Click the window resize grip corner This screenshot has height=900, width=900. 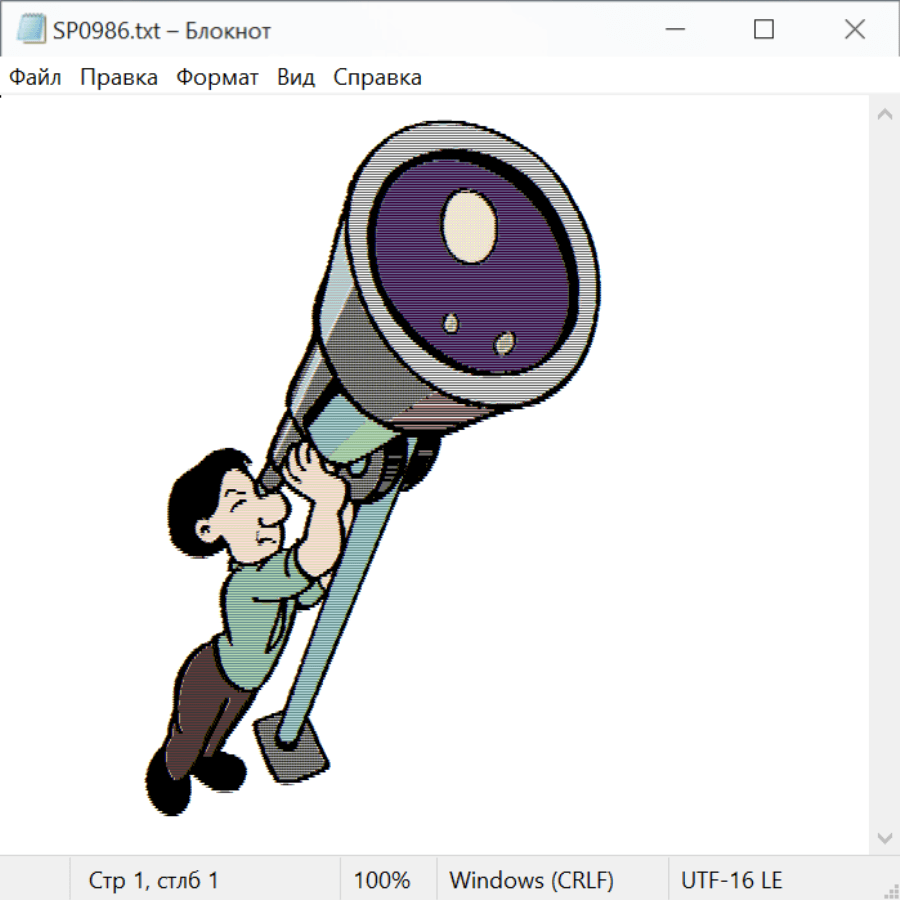point(891,891)
